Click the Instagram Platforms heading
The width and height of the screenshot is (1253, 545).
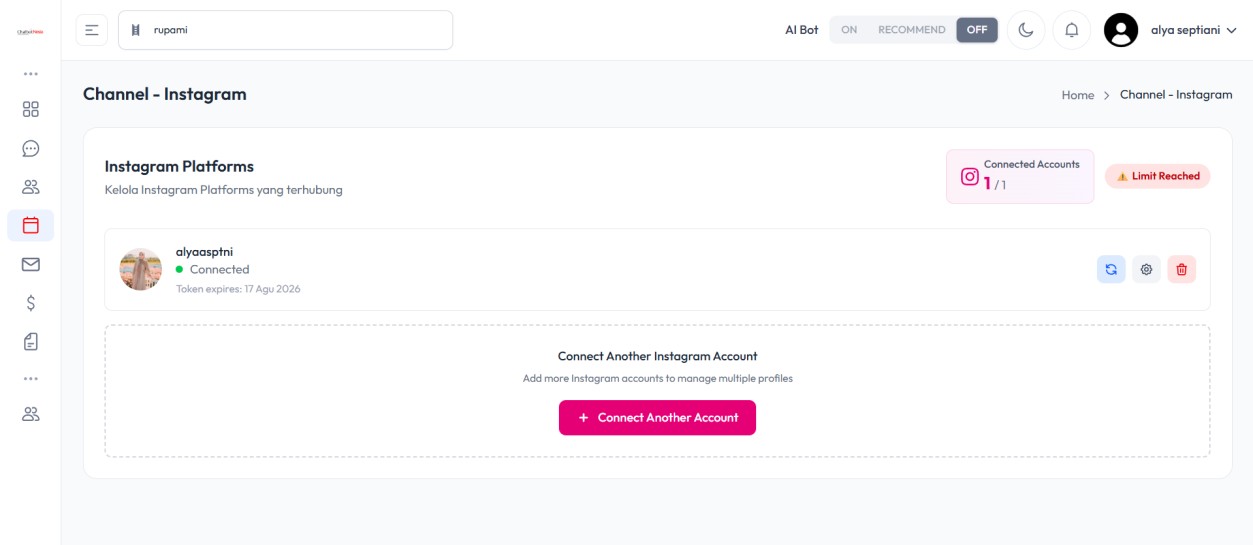point(179,167)
